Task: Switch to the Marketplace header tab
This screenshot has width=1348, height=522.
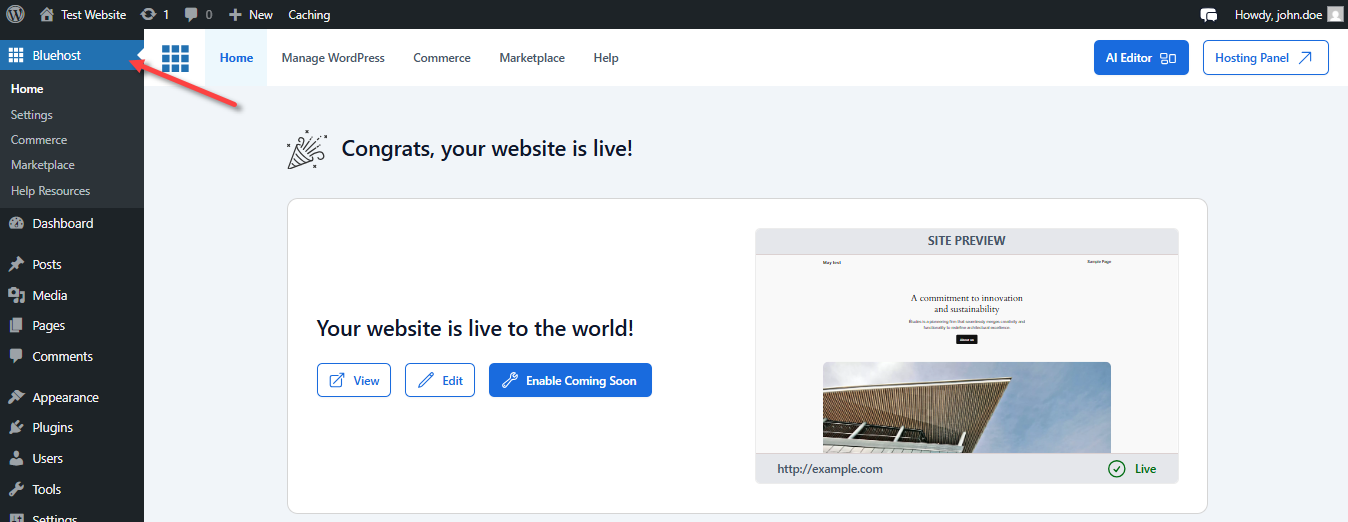Action: click(532, 58)
